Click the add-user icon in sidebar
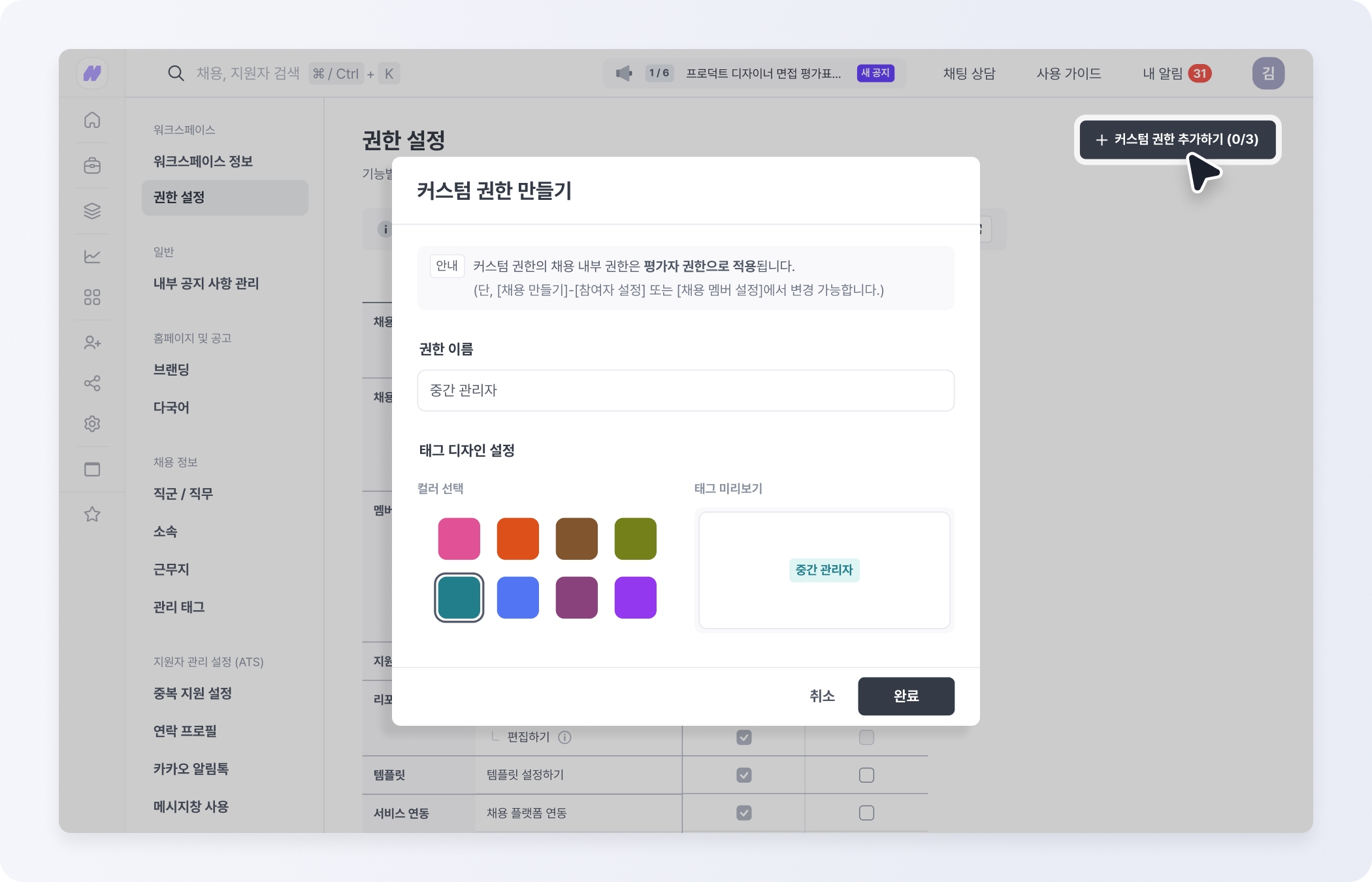The height and width of the screenshot is (882, 1372). [92, 342]
